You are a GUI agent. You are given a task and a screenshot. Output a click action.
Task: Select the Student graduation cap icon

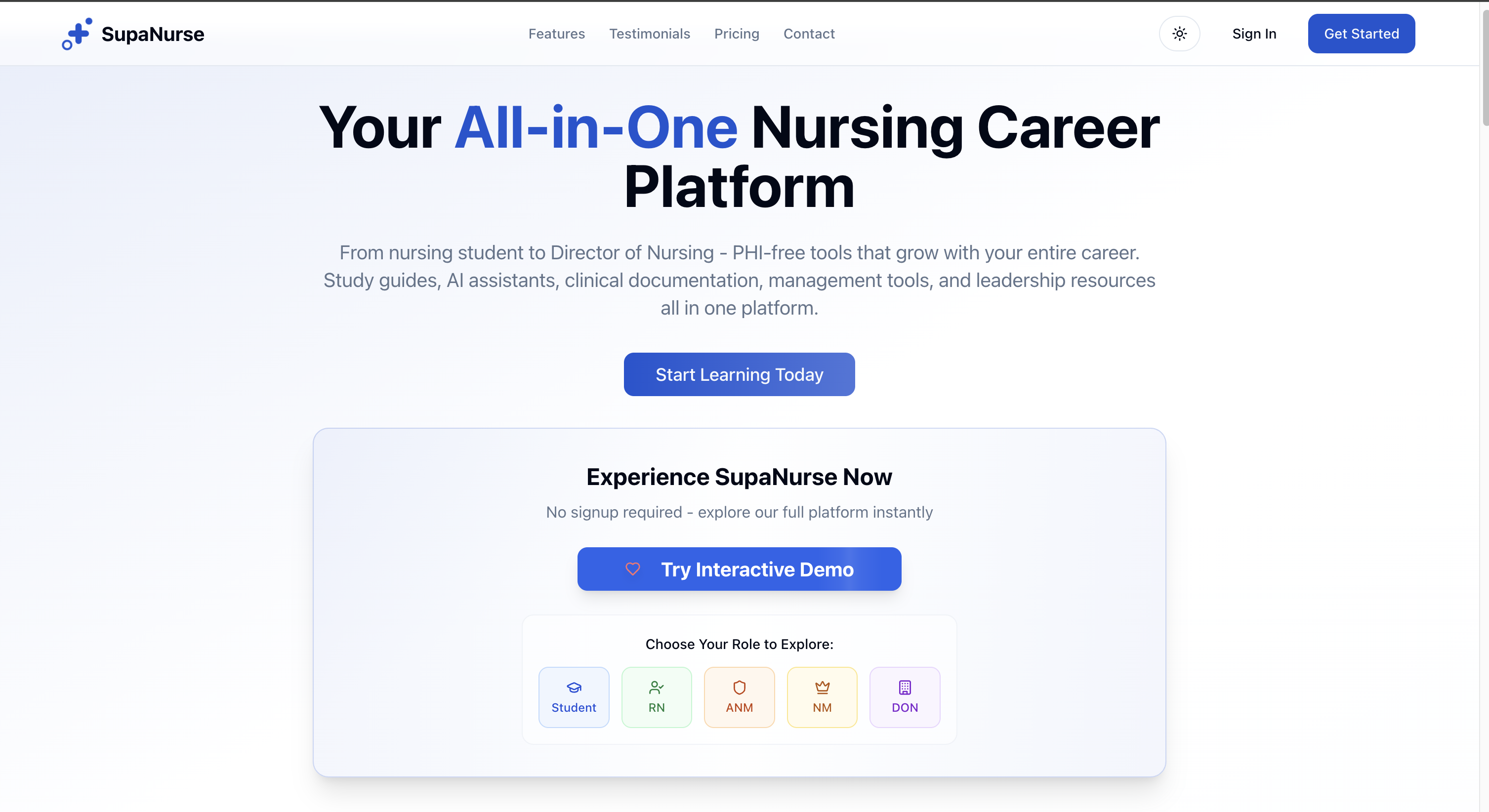(574, 688)
